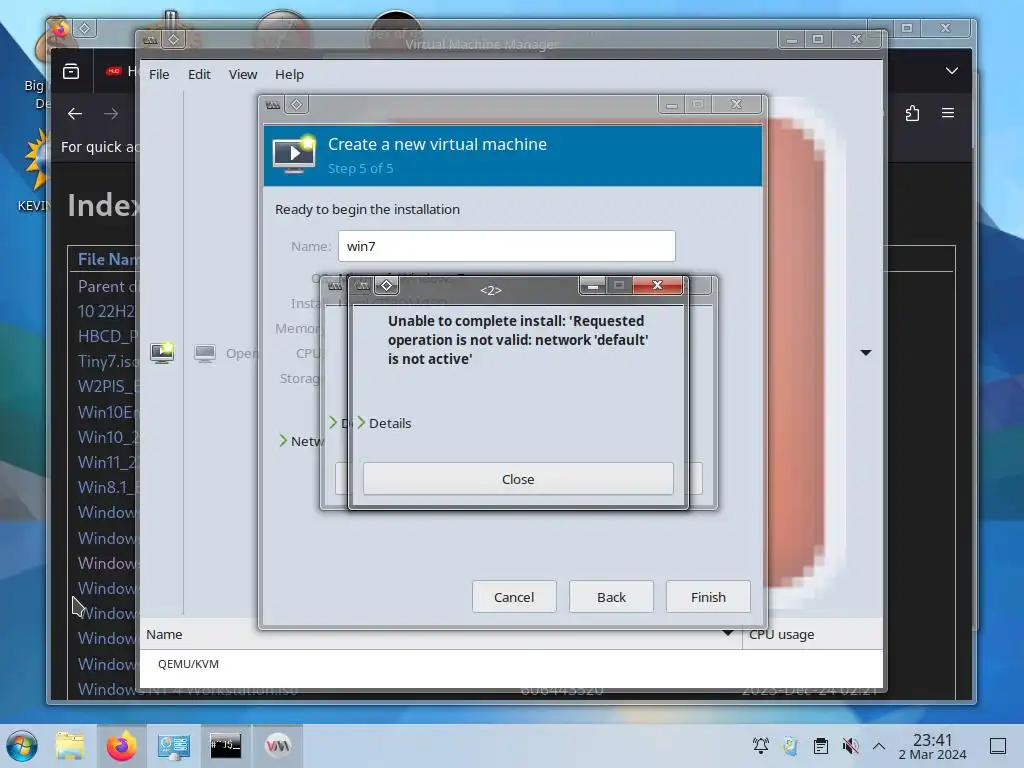Click the show desktop button on taskbar

(x=998, y=746)
